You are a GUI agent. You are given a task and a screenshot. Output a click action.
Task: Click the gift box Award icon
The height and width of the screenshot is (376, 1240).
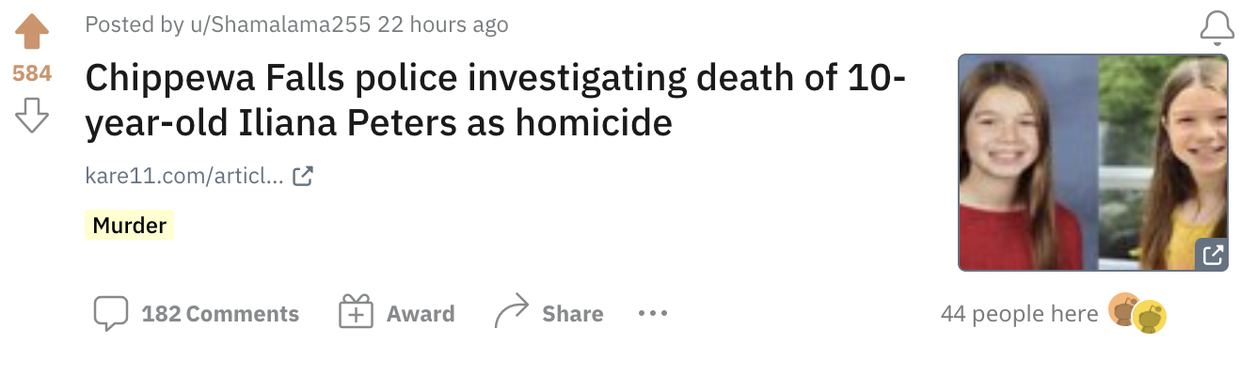click(x=356, y=313)
